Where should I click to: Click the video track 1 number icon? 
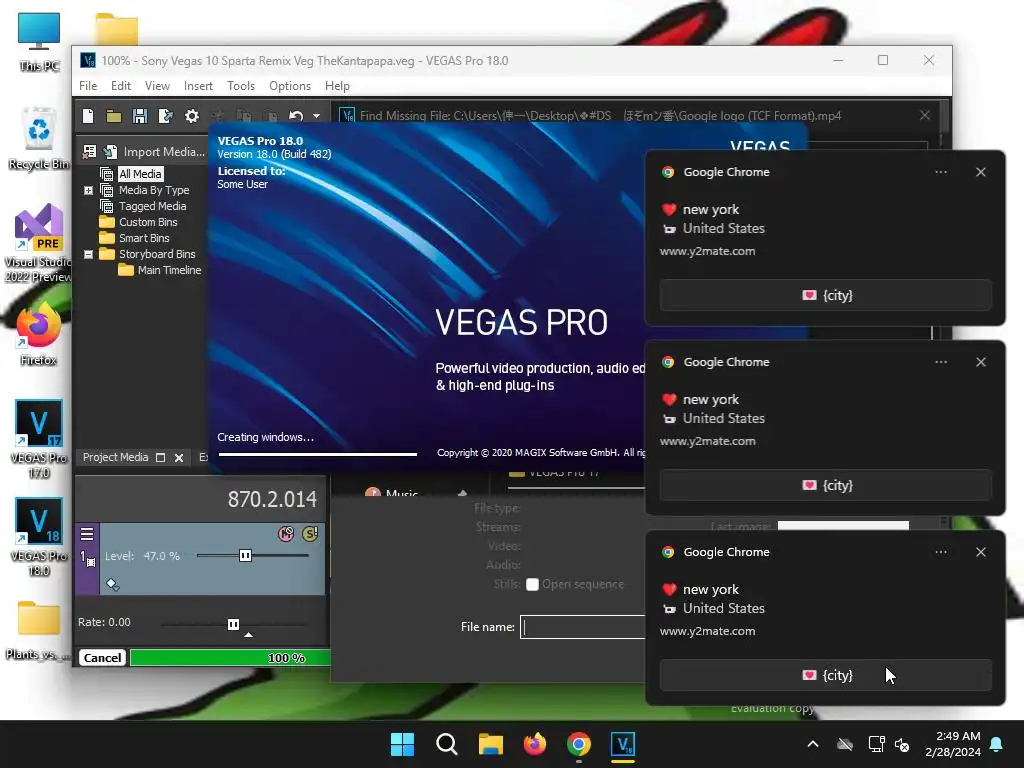tap(87, 559)
